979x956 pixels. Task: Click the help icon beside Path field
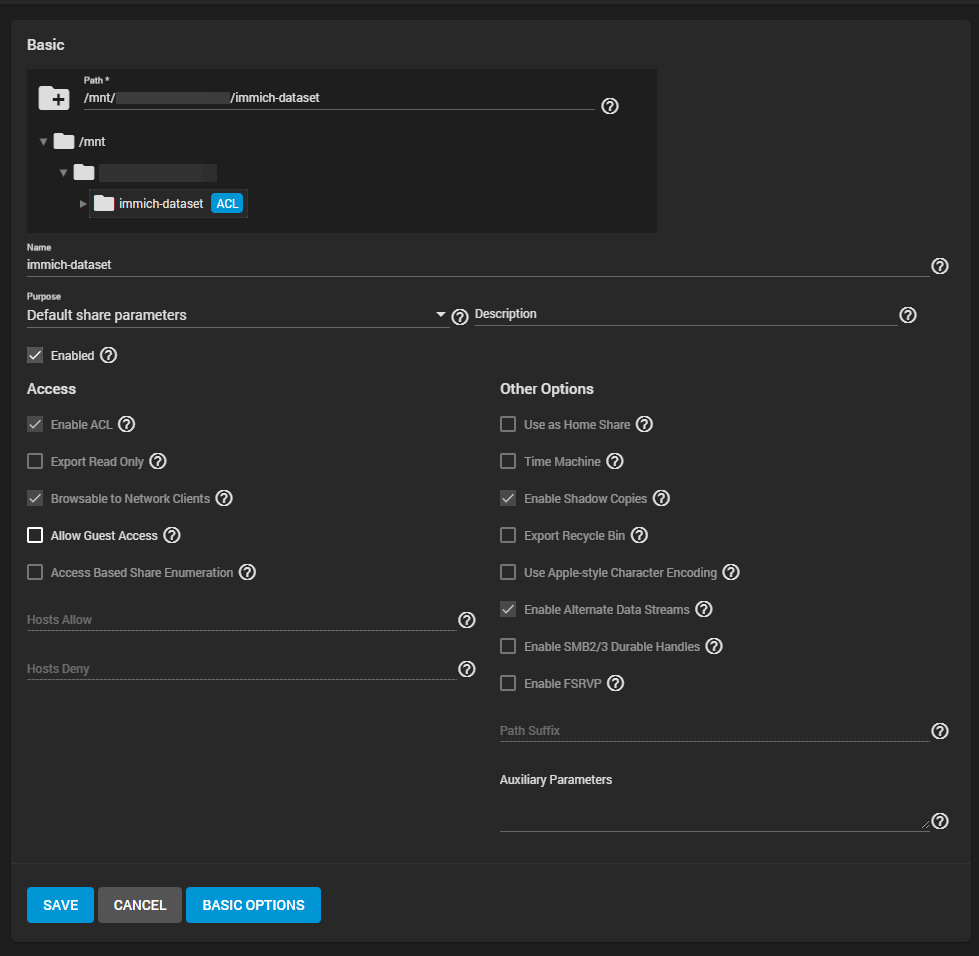tap(610, 106)
